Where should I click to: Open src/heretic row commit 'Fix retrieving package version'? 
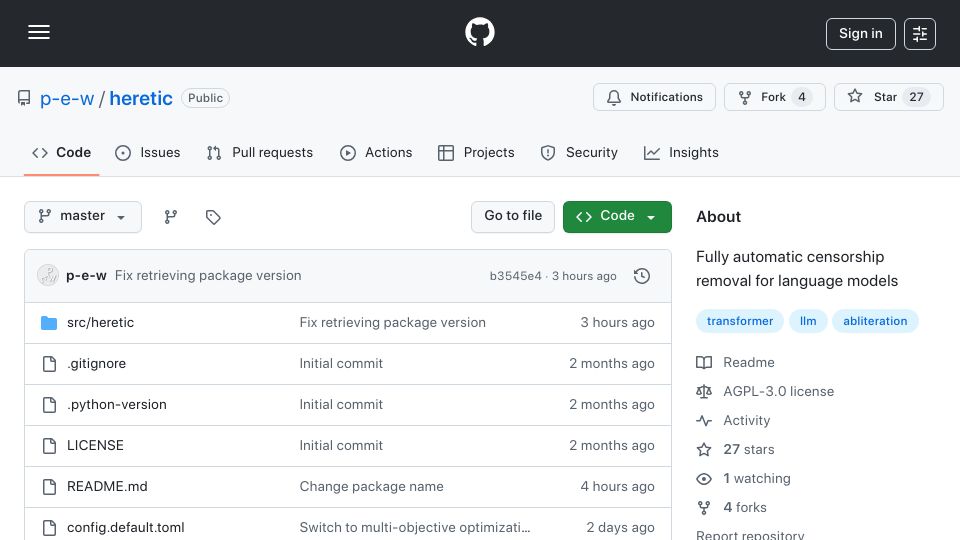point(392,323)
